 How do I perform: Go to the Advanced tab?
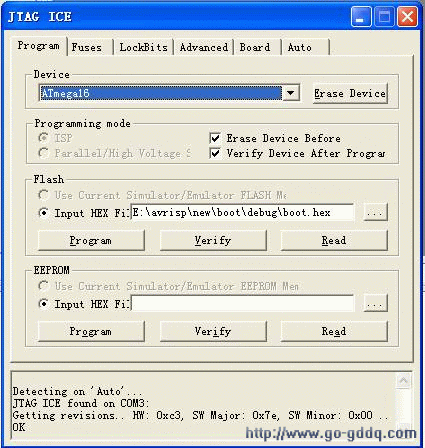tap(204, 47)
